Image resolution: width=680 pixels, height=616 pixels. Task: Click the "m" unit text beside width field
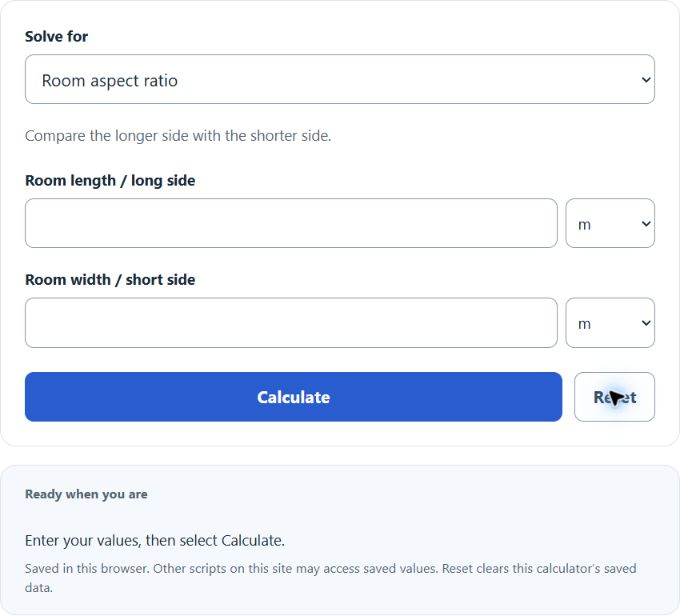[584, 324]
